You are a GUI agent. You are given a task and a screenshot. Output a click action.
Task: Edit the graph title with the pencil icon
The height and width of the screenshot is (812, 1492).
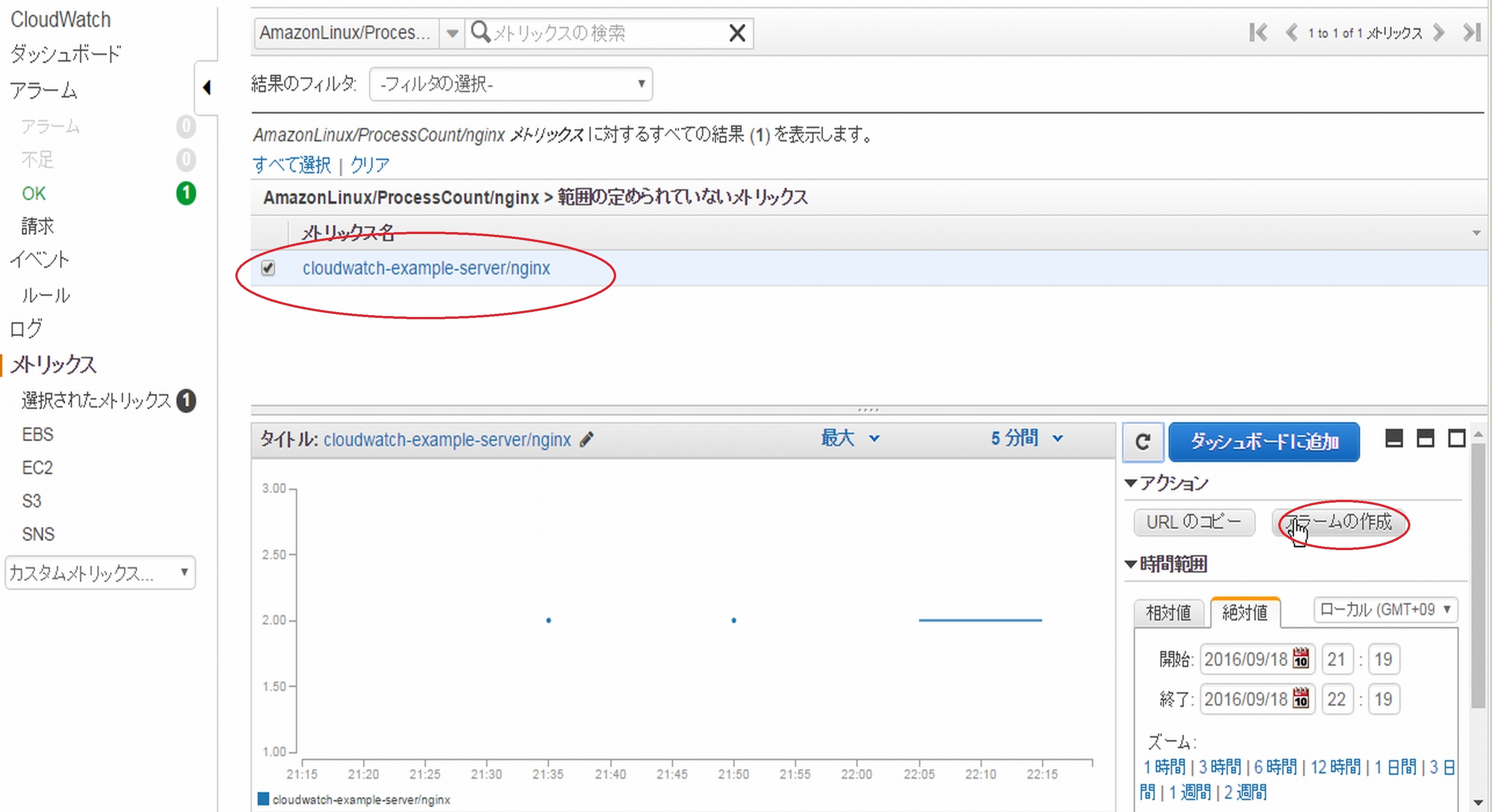(x=587, y=440)
